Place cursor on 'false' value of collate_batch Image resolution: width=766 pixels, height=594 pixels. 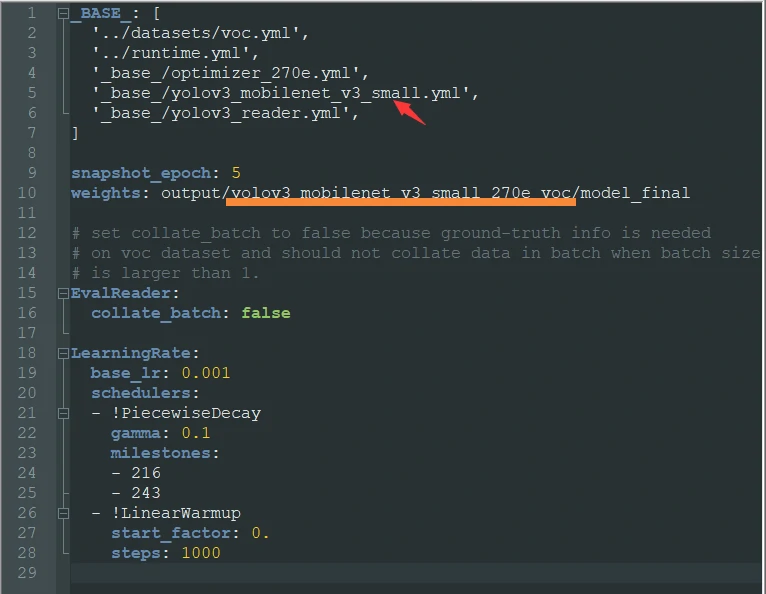[x=265, y=313]
